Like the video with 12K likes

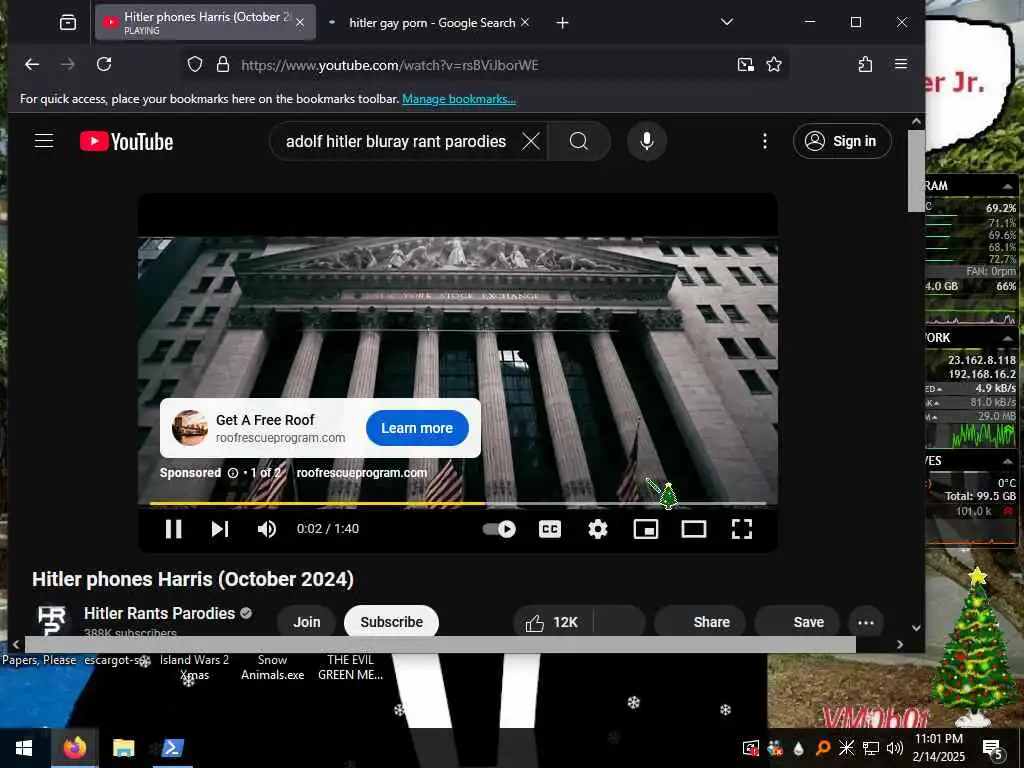pyautogui.click(x=552, y=622)
